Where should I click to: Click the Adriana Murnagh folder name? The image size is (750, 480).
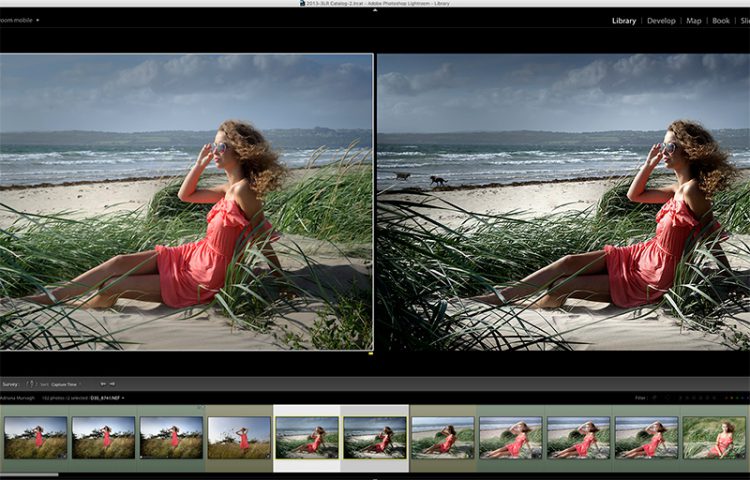coord(17,398)
